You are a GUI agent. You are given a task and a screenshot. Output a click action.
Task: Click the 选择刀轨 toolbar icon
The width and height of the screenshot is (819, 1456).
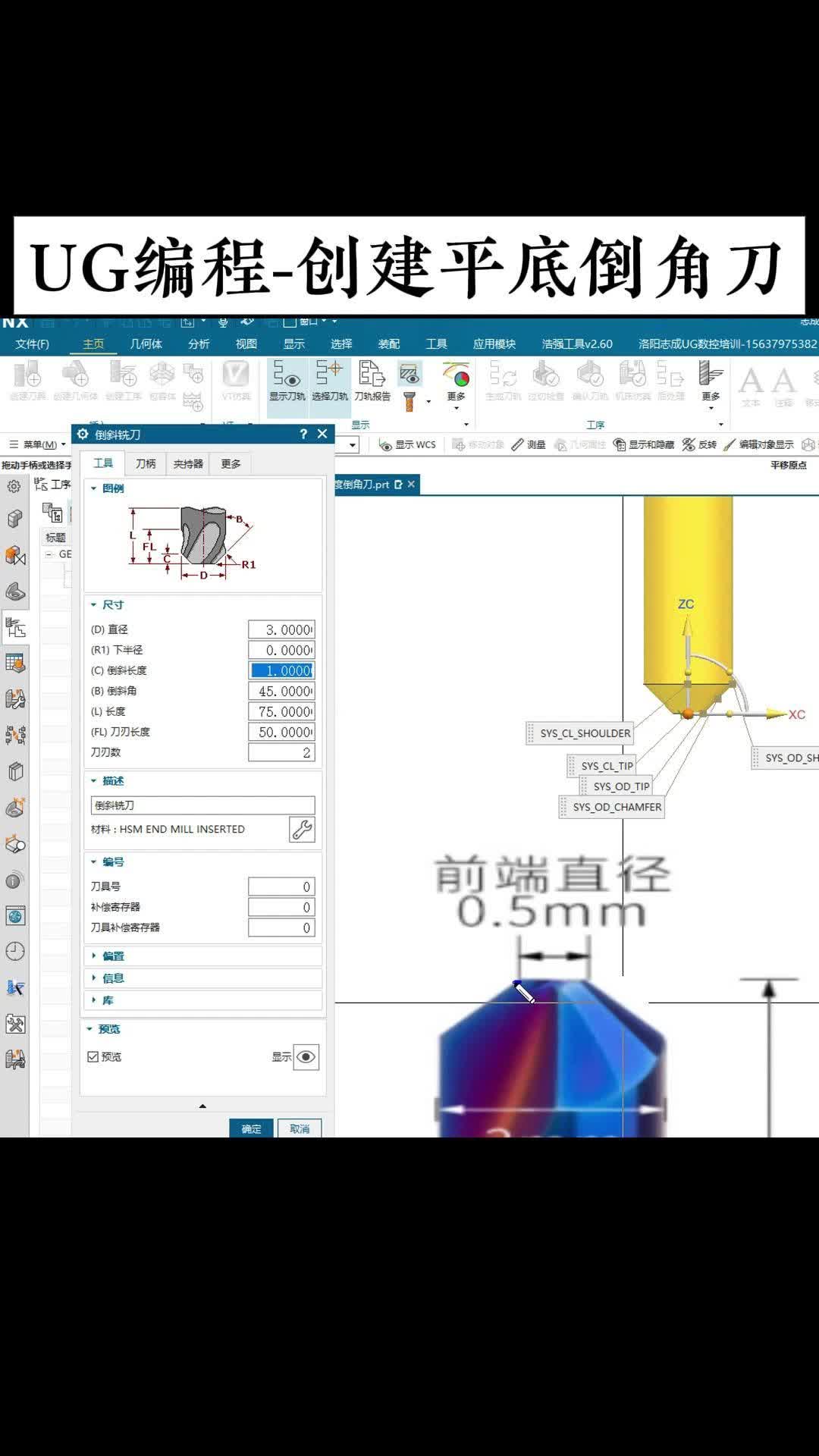tap(329, 381)
